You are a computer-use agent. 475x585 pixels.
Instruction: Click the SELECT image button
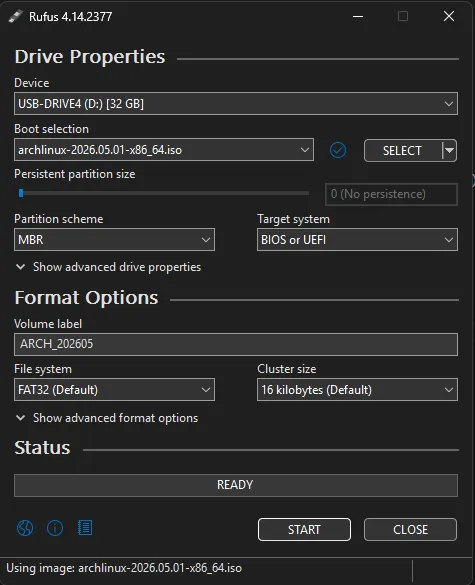pyautogui.click(x=403, y=150)
